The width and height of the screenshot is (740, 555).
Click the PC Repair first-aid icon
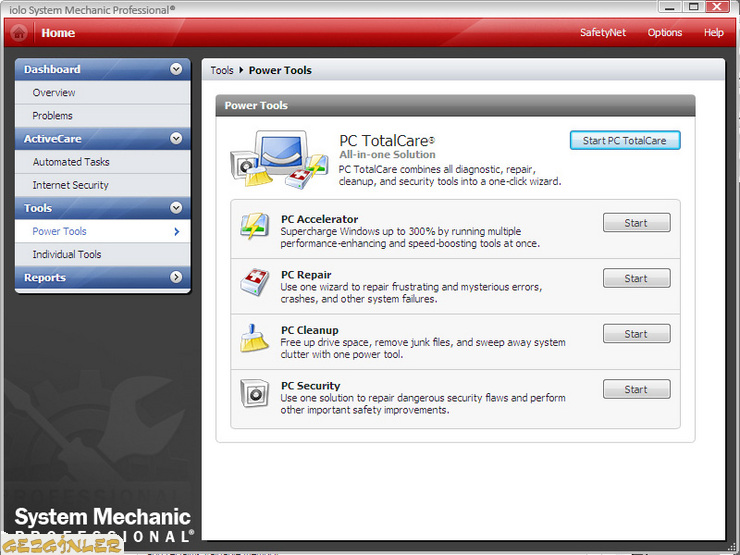[255, 282]
